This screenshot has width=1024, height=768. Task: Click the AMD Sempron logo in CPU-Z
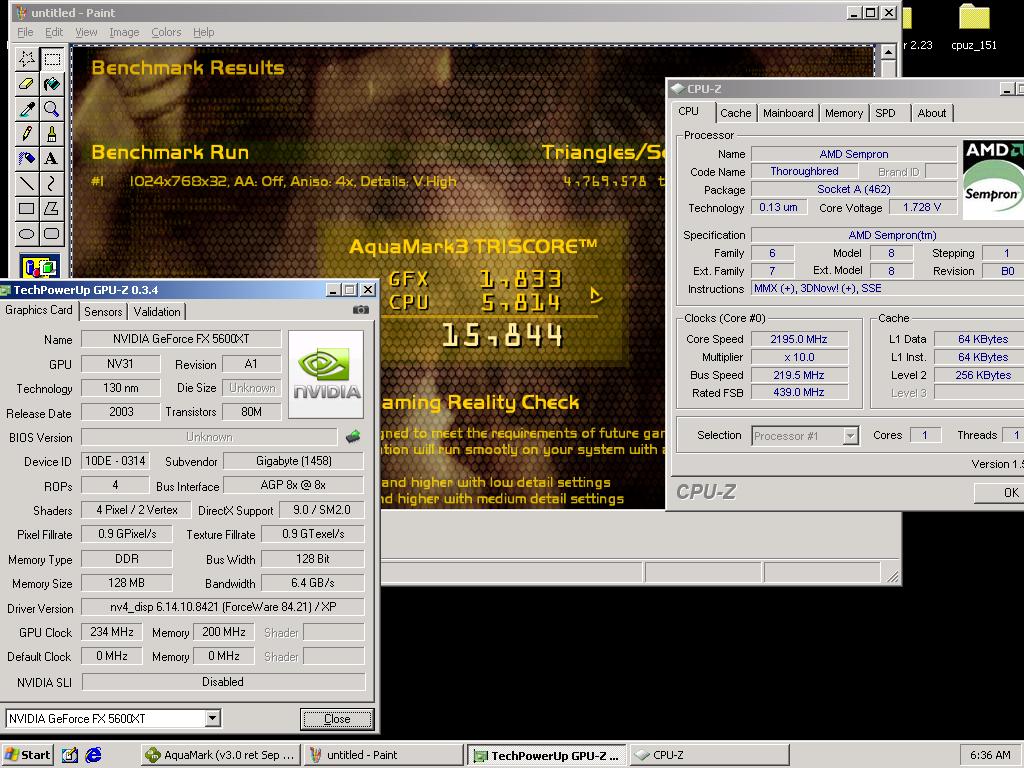coord(993,180)
